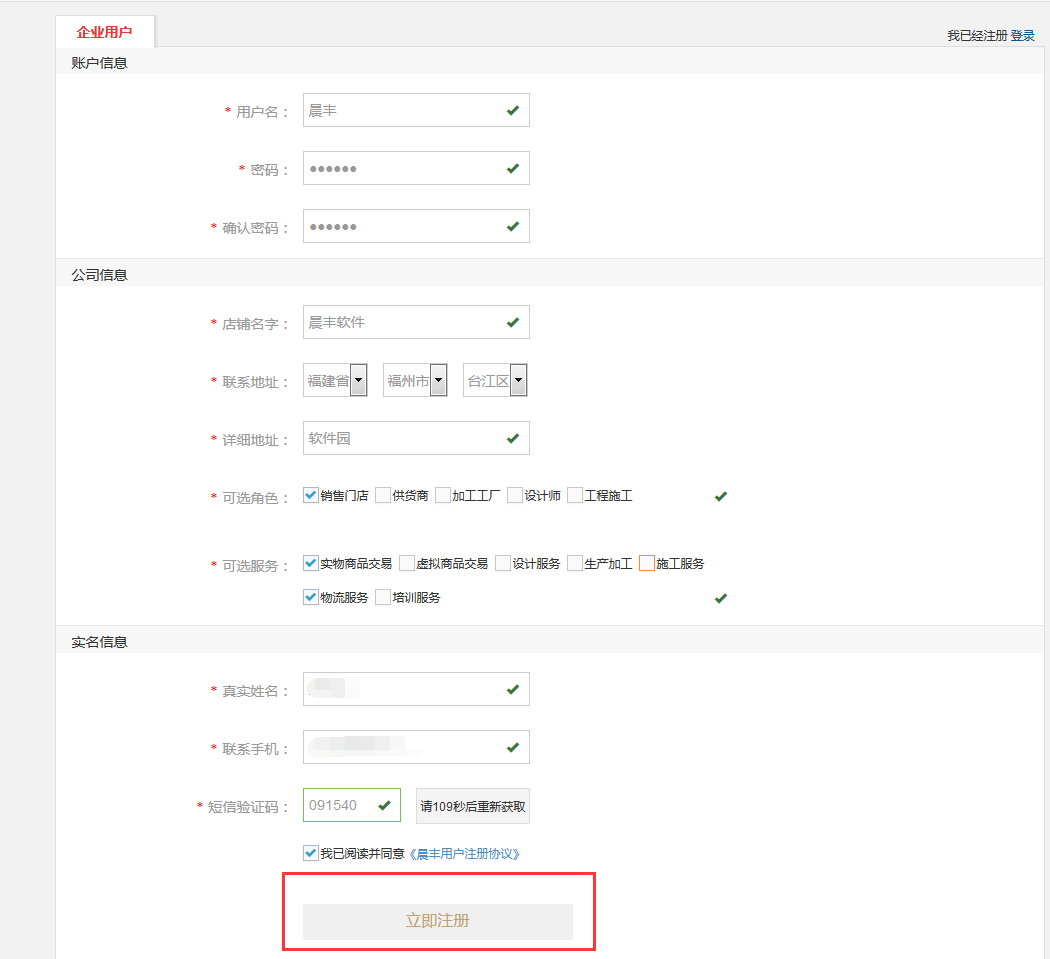1050x959 pixels.
Task: Click the checkmark inside 短信验证码 field
Action: point(385,804)
